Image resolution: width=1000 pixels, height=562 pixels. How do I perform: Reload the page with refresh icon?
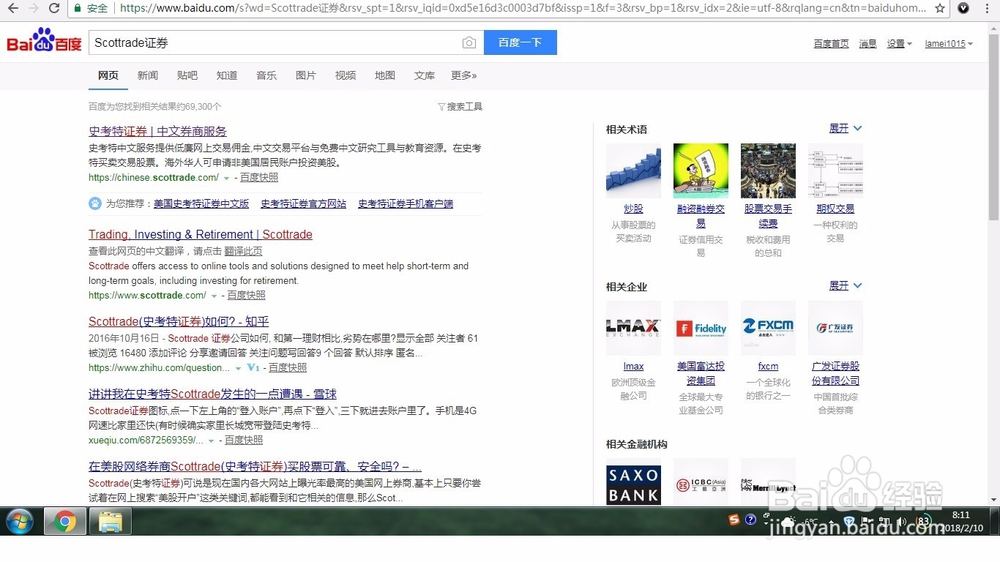click(x=54, y=8)
